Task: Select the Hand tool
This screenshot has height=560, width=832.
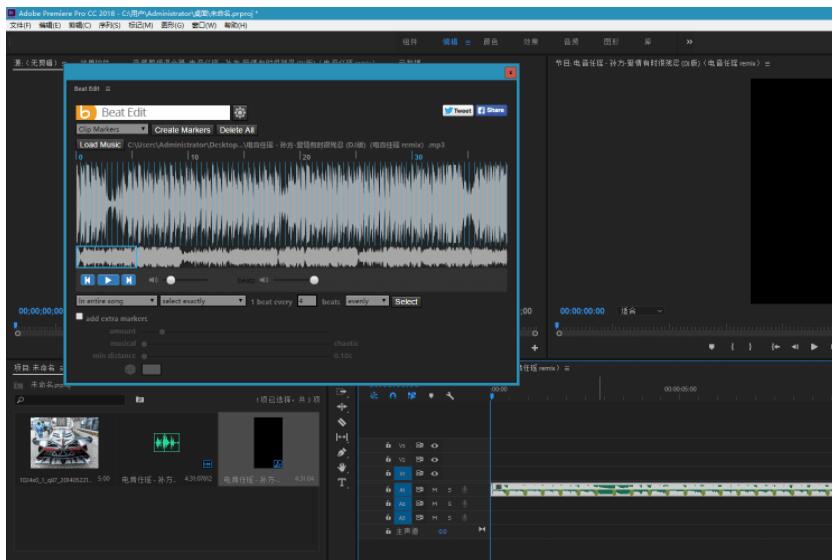Action: coord(342,467)
